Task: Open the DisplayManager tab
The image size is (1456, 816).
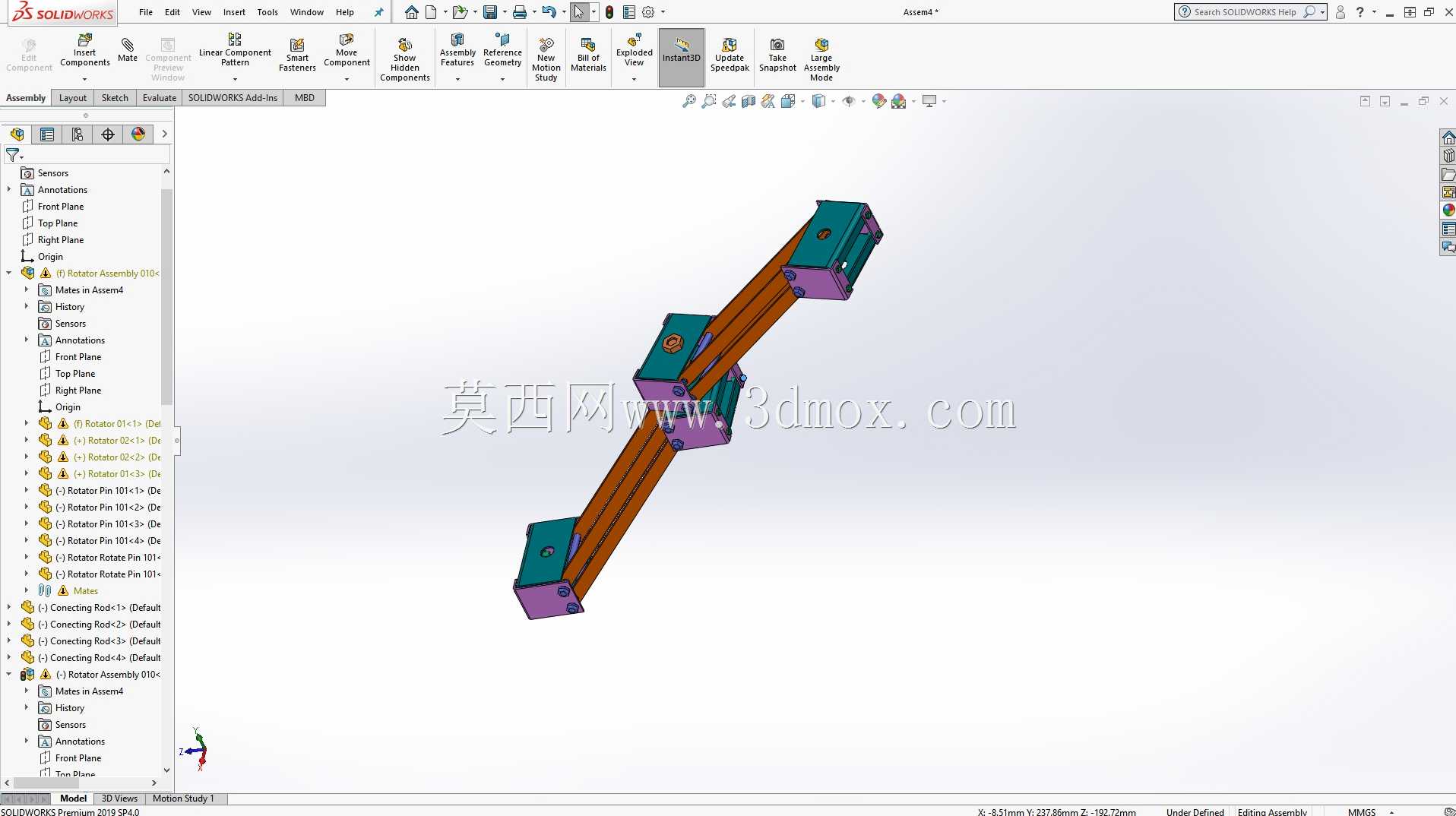Action: [x=138, y=134]
